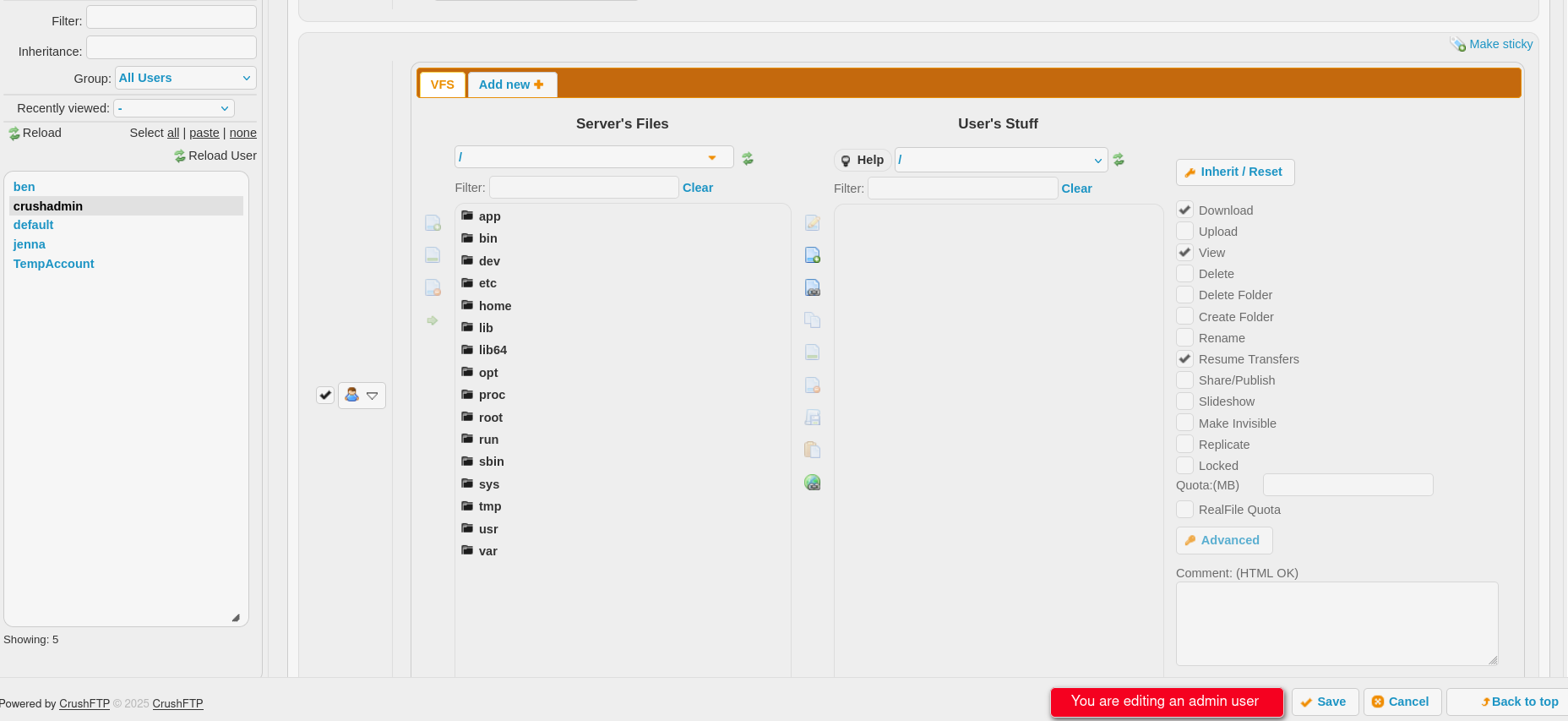Viewport: 1568px width, 721px height.
Task: Click into the Quota (MB) field
Action: [x=1347, y=484]
